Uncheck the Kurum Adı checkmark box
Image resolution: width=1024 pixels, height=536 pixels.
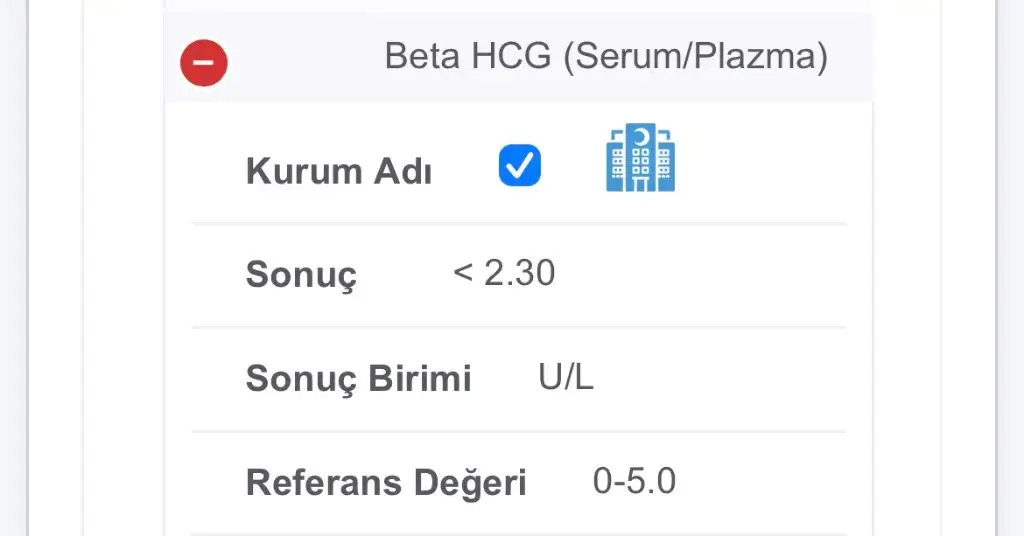coord(520,165)
